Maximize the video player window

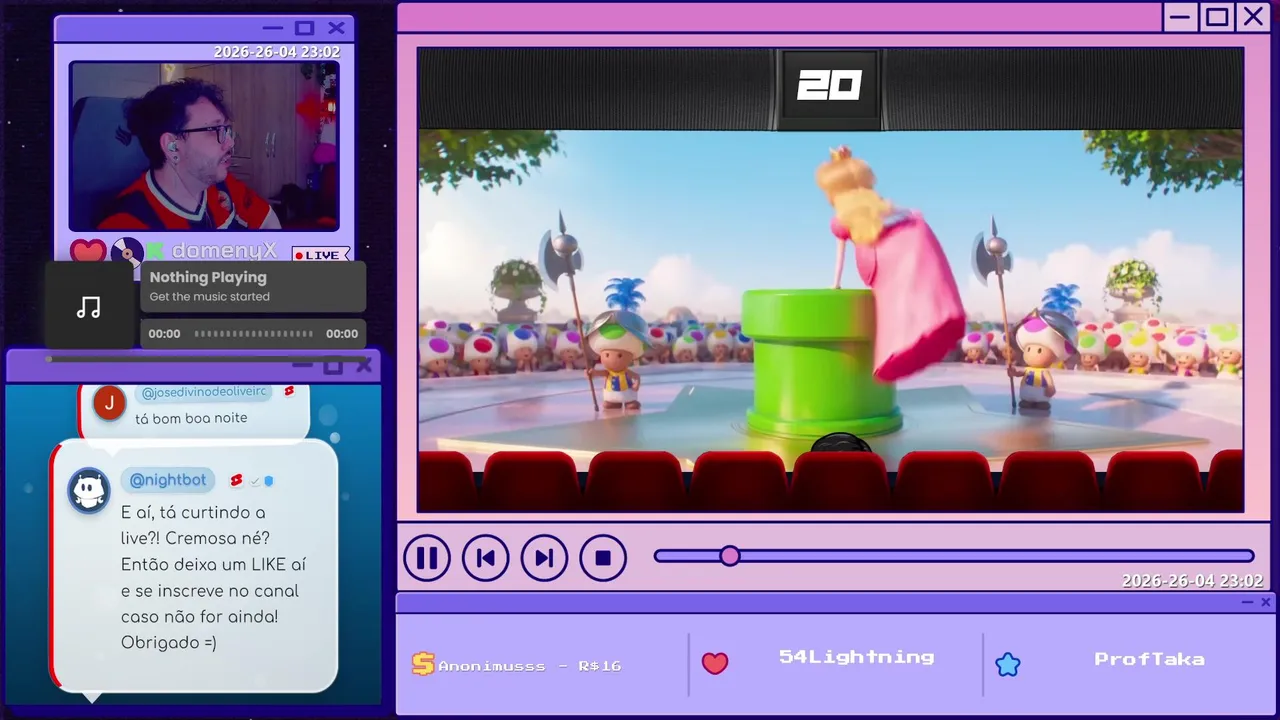pyautogui.click(x=1217, y=17)
